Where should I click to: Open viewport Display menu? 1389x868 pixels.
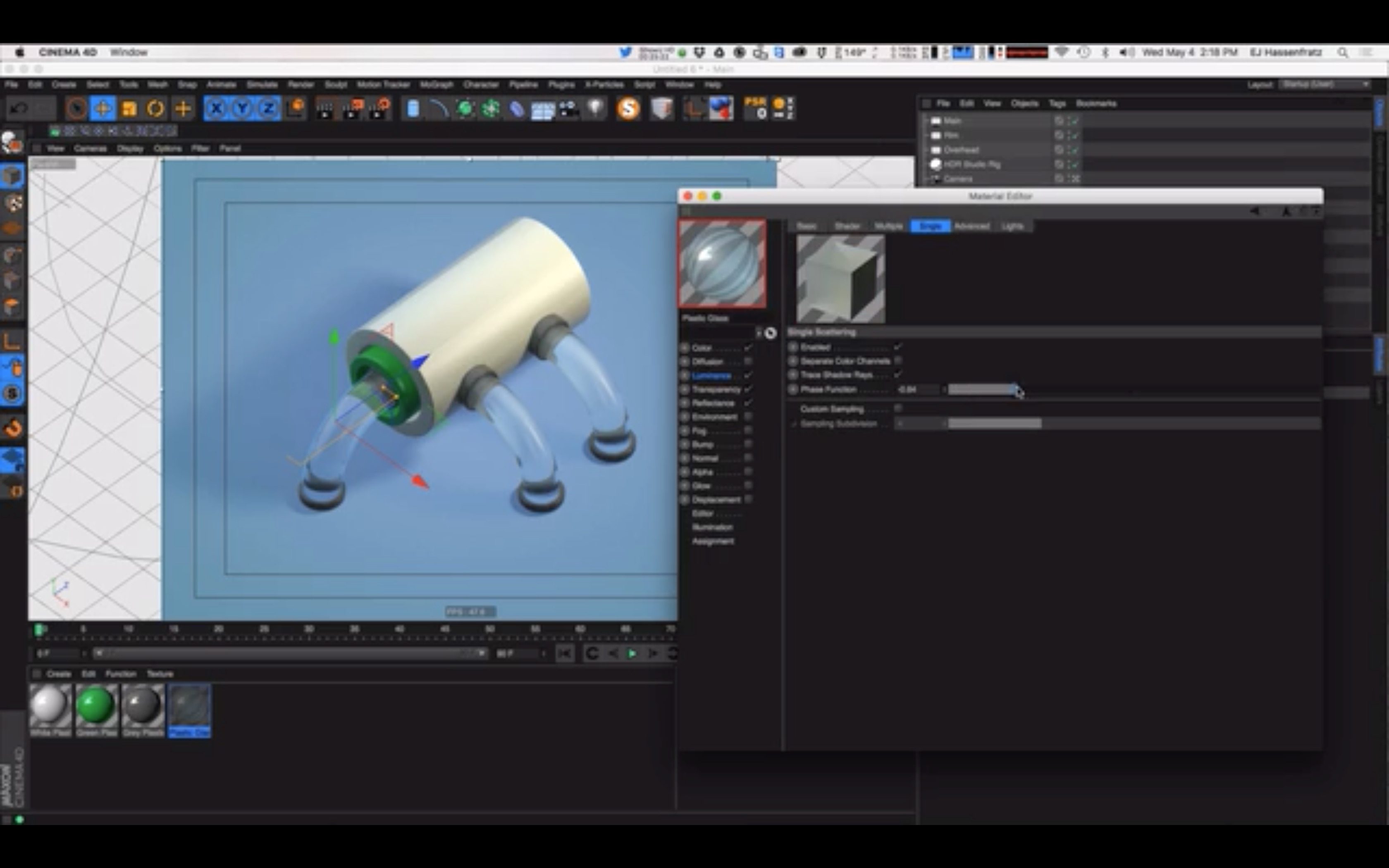click(x=130, y=149)
